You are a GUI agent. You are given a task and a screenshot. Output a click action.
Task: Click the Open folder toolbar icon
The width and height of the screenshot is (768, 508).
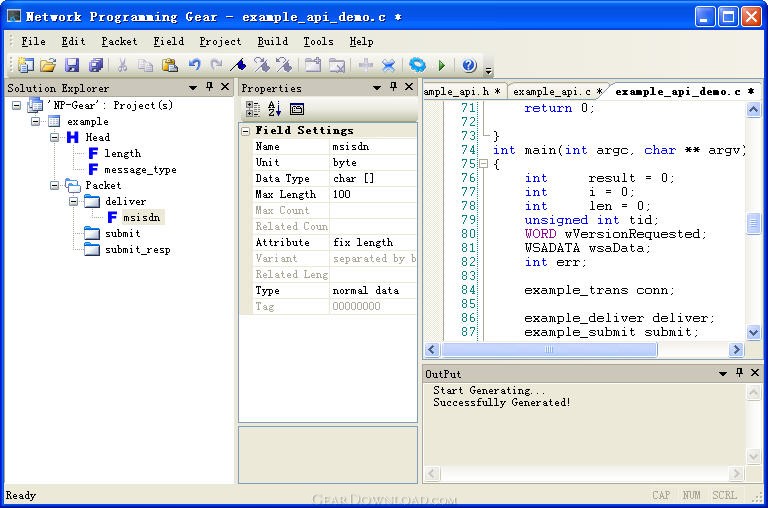[48, 65]
